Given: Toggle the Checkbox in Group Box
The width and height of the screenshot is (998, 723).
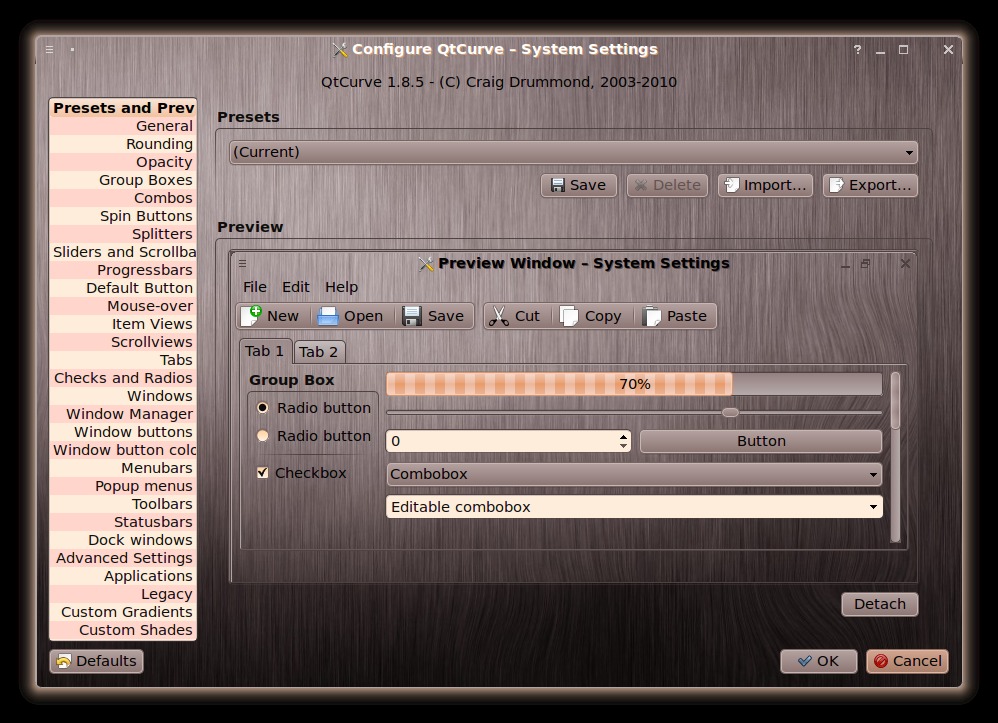Looking at the screenshot, I should pyautogui.click(x=262, y=472).
